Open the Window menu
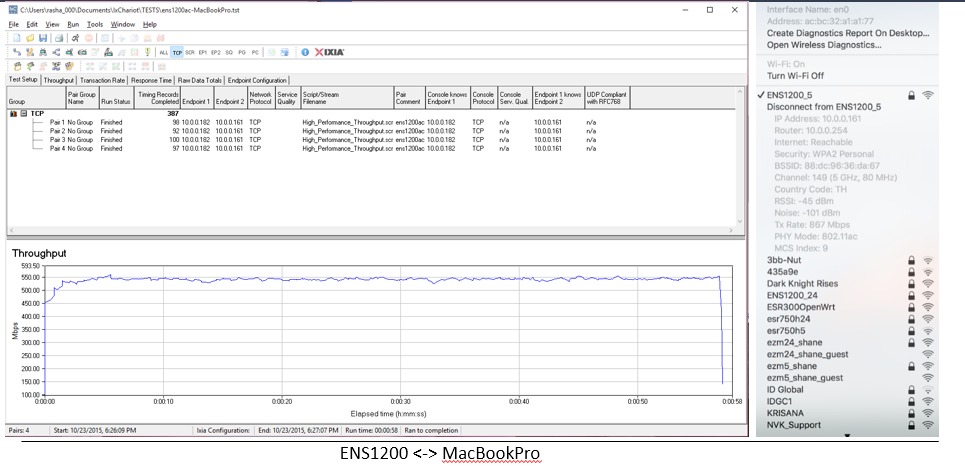 (x=122, y=25)
